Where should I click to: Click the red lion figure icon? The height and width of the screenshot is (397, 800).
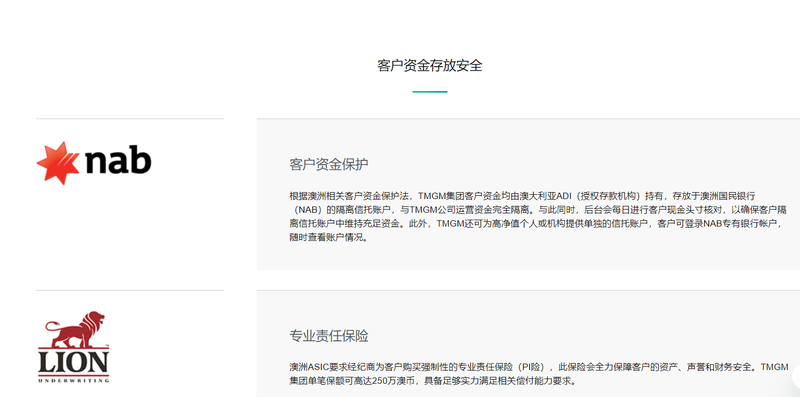75,329
